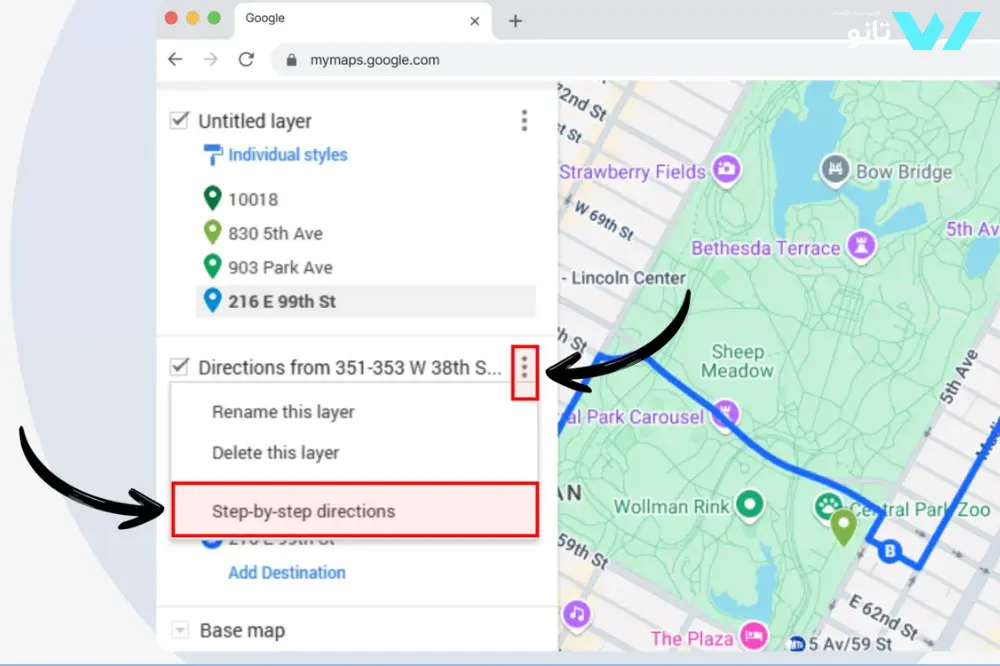This screenshot has height=666, width=1000.
Task: Select Rename this layer menu option
Action: pyautogui.click(x=283, y=412)
